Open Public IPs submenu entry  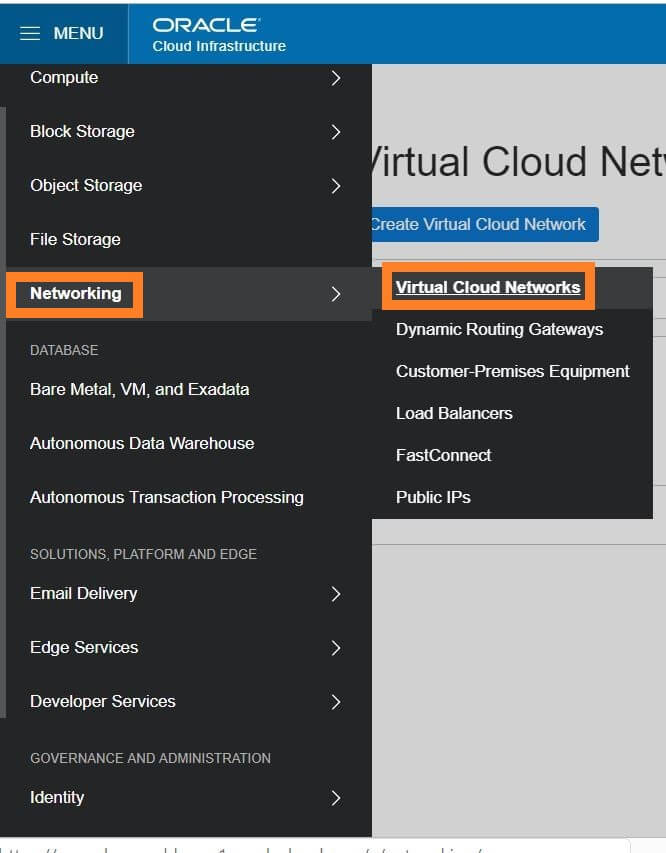(433, 497)
